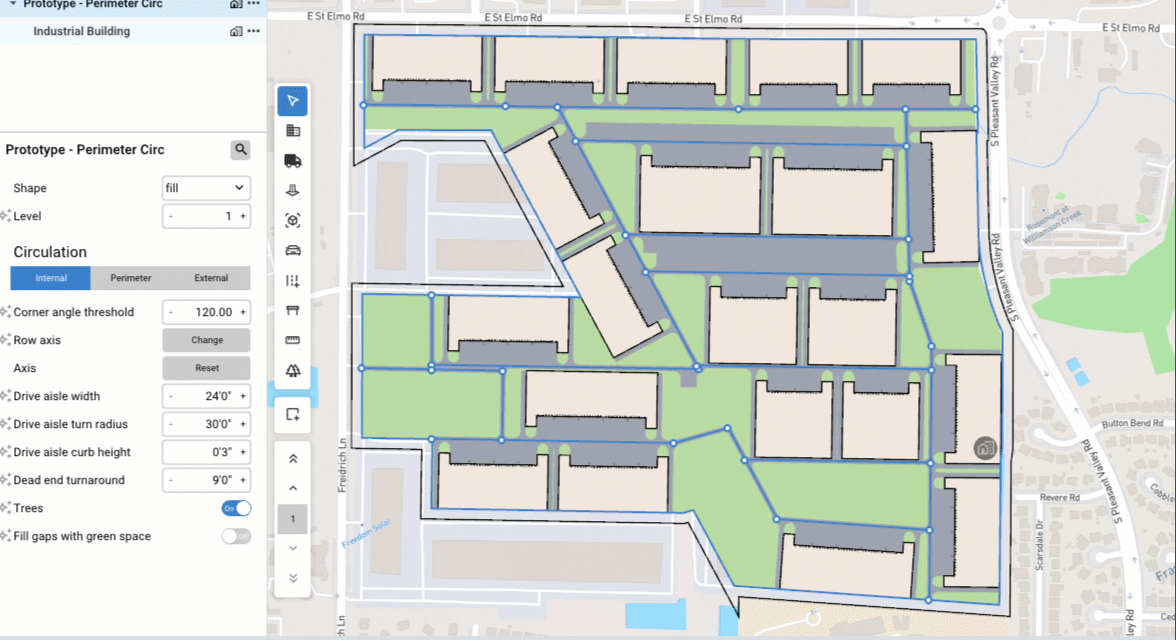Increase Drive aisle curb height
The height and width of the screenshot is (640, 1176).
tap(243, 452)
